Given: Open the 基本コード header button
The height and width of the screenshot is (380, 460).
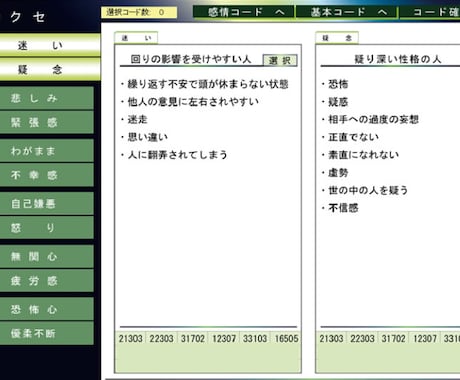Looking at the screenshot, I should (346, 12).
